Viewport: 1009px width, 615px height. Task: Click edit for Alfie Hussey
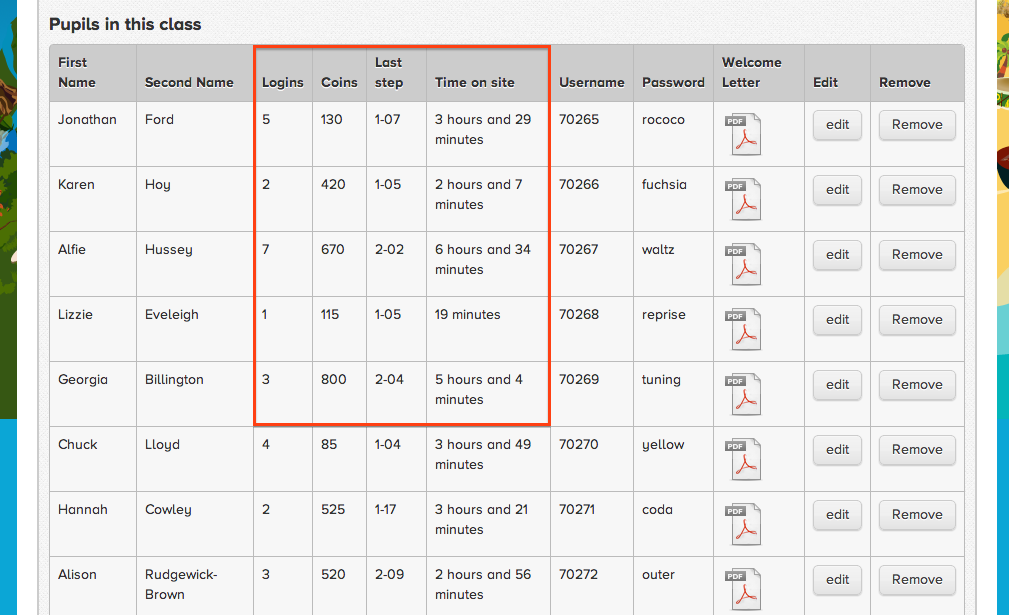click(x=837, y=255)
